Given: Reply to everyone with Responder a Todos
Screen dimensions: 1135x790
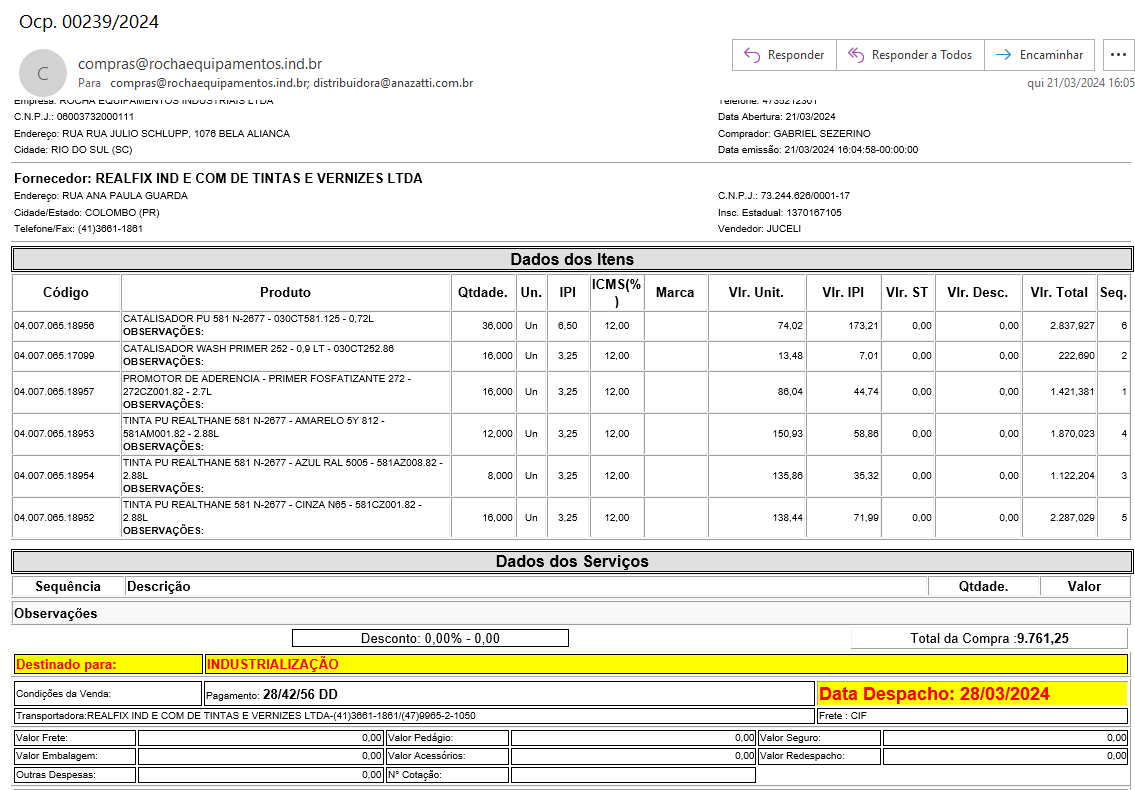Looking at the screenshot, I should pos(910,55).
